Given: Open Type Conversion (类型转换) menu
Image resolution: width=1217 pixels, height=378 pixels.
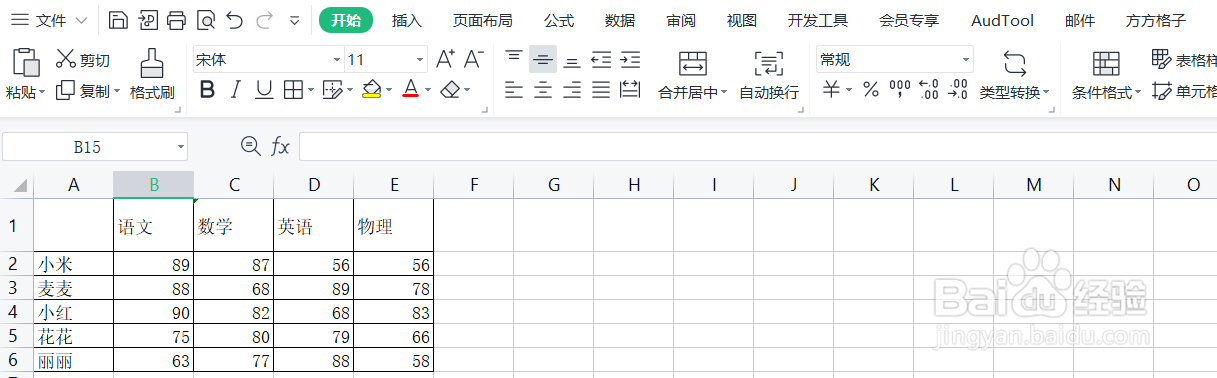Looking at the screenshot, I should [1014, 76].
